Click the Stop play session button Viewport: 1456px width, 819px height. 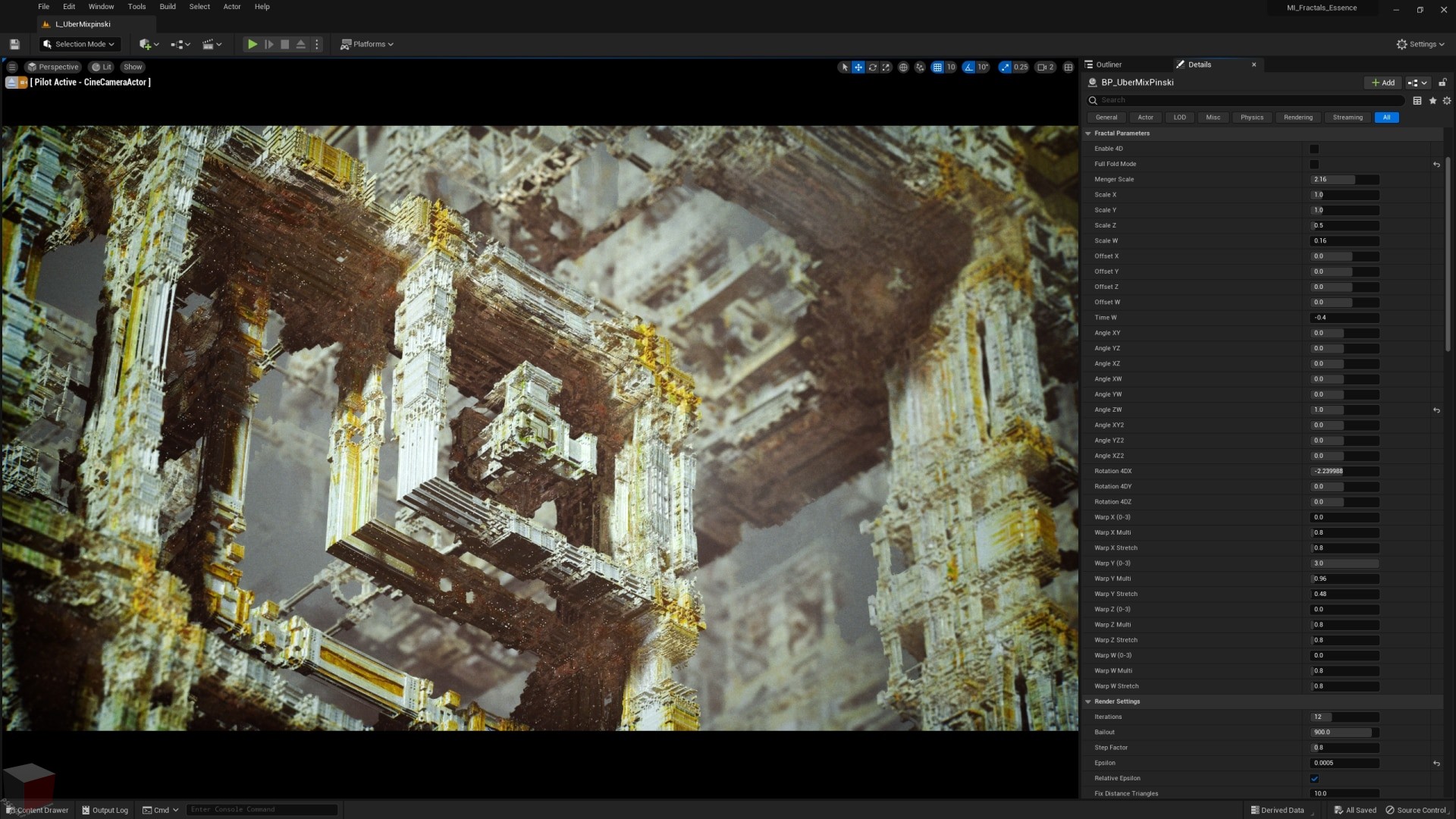click(x=284, y=44)
